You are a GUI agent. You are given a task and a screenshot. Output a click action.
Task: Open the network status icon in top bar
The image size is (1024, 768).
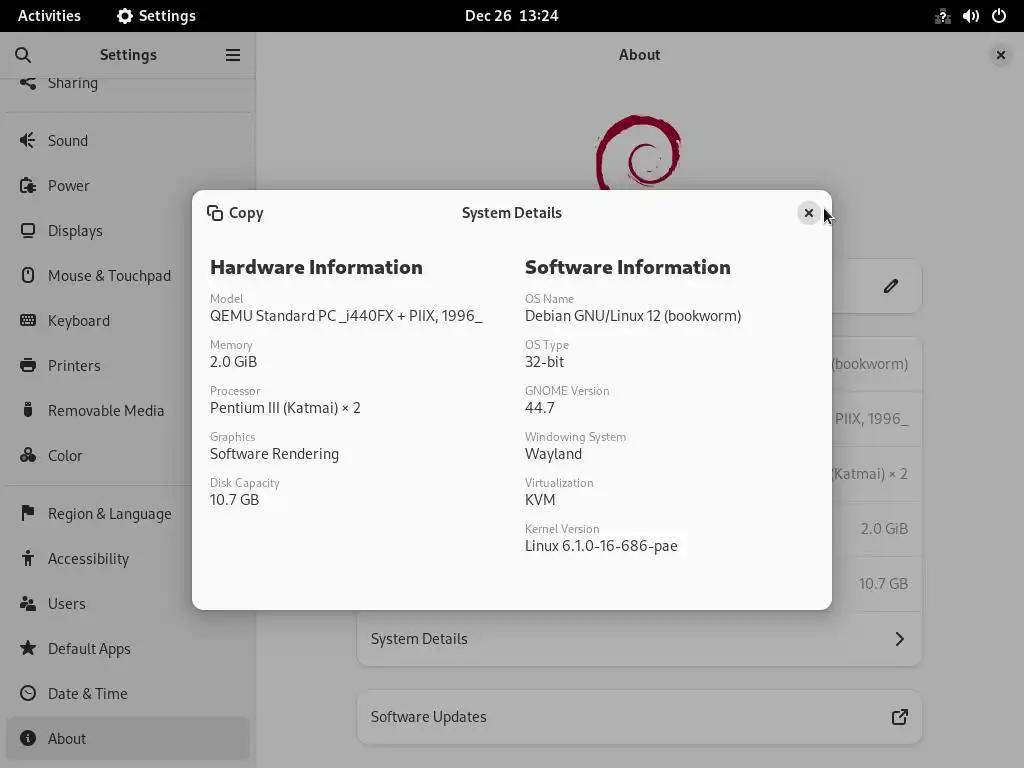click(942, 16)
